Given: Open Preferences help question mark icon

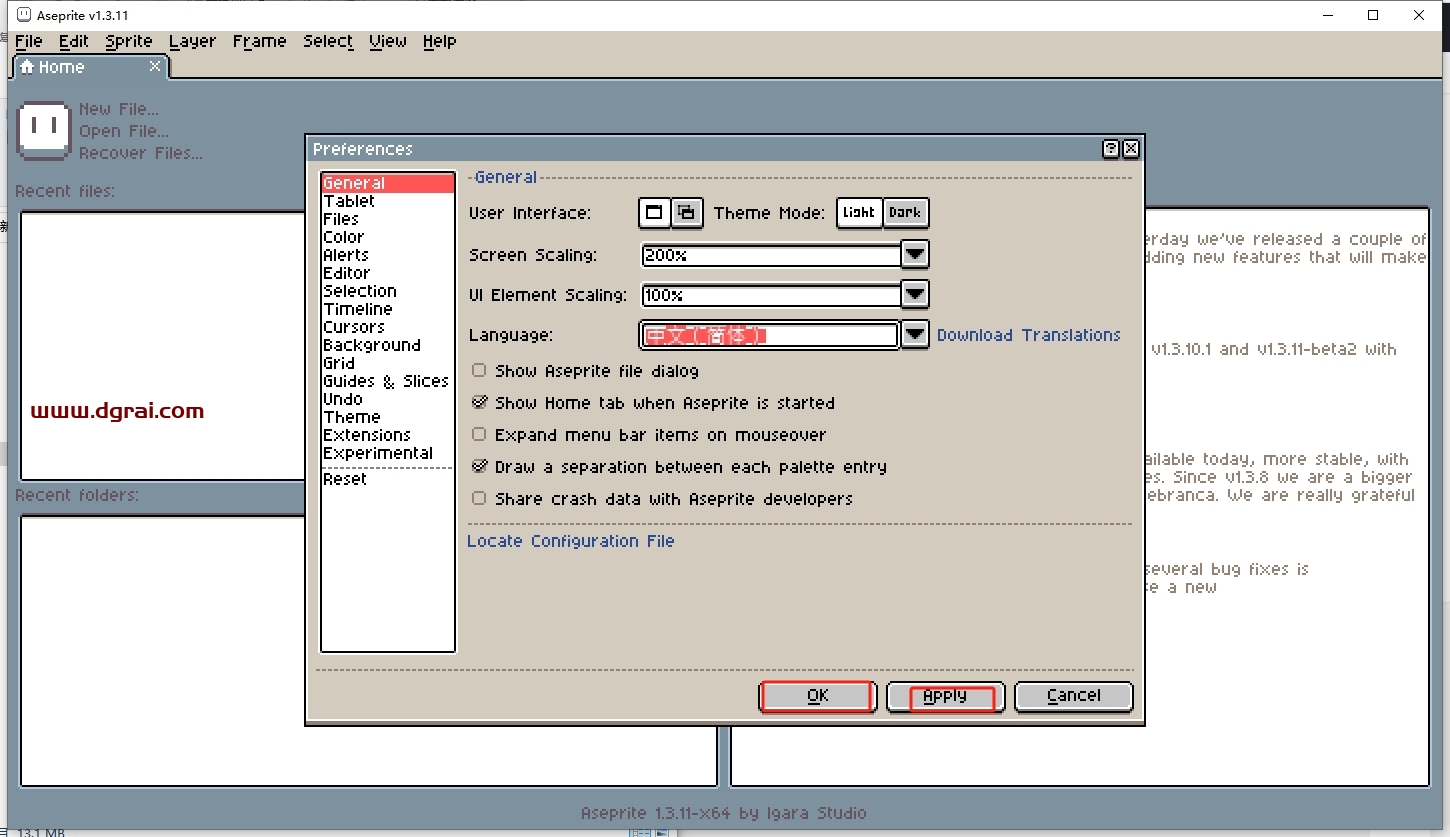Looking at the screenshot, I should pyautogui.click(x=1111, y=149).
